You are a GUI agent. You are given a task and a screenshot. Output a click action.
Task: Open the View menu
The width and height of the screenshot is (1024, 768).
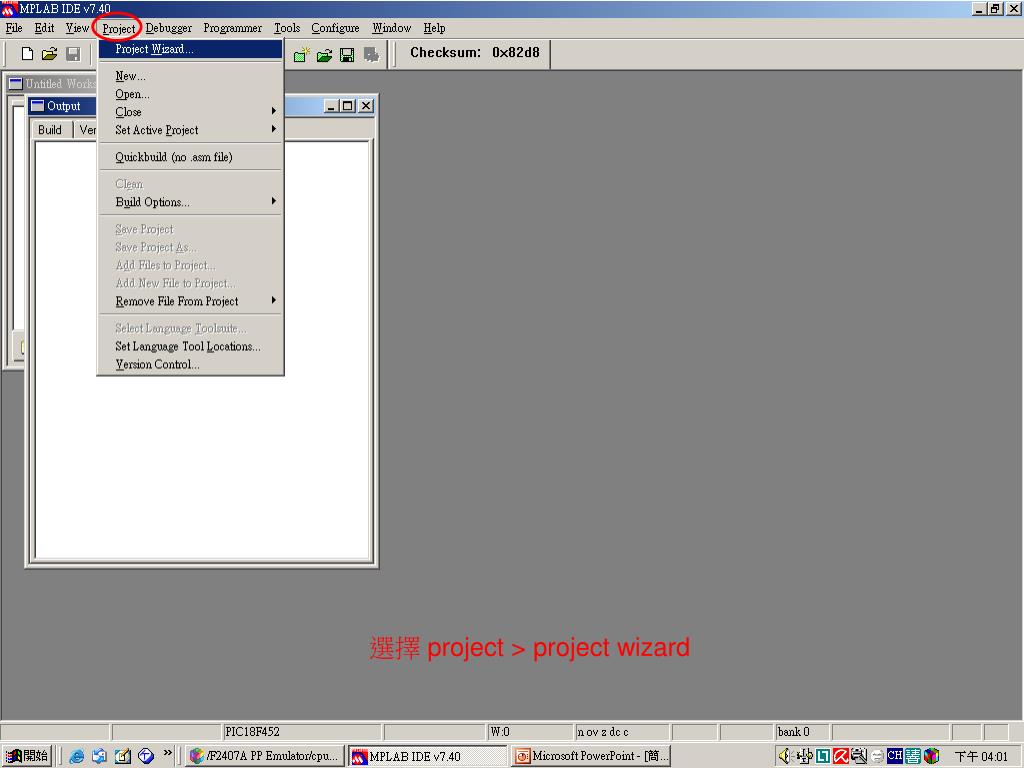point(77,28)
